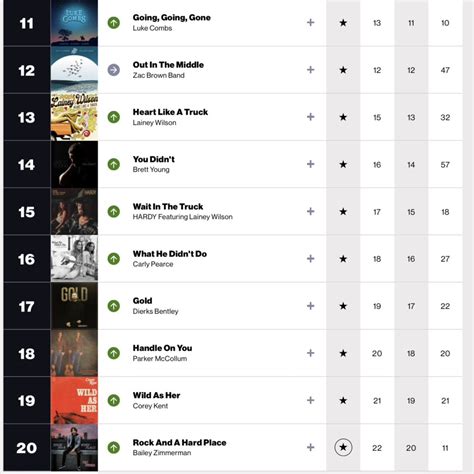The image size is (474, 474).
Task: Open the Luke Combs artist link
Action: [x=152, y=28]
